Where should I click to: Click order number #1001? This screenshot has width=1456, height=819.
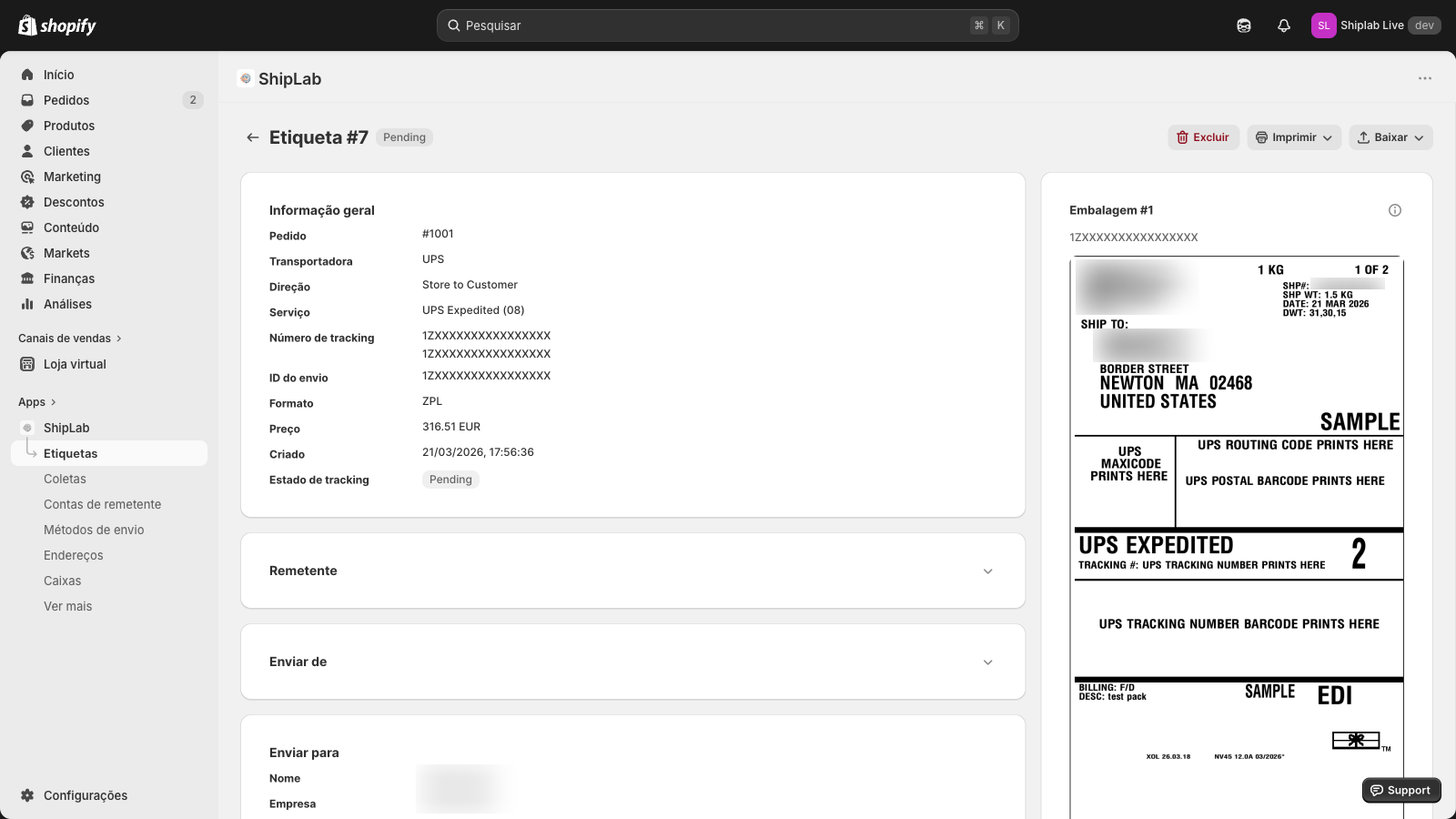tap(438, 234)
